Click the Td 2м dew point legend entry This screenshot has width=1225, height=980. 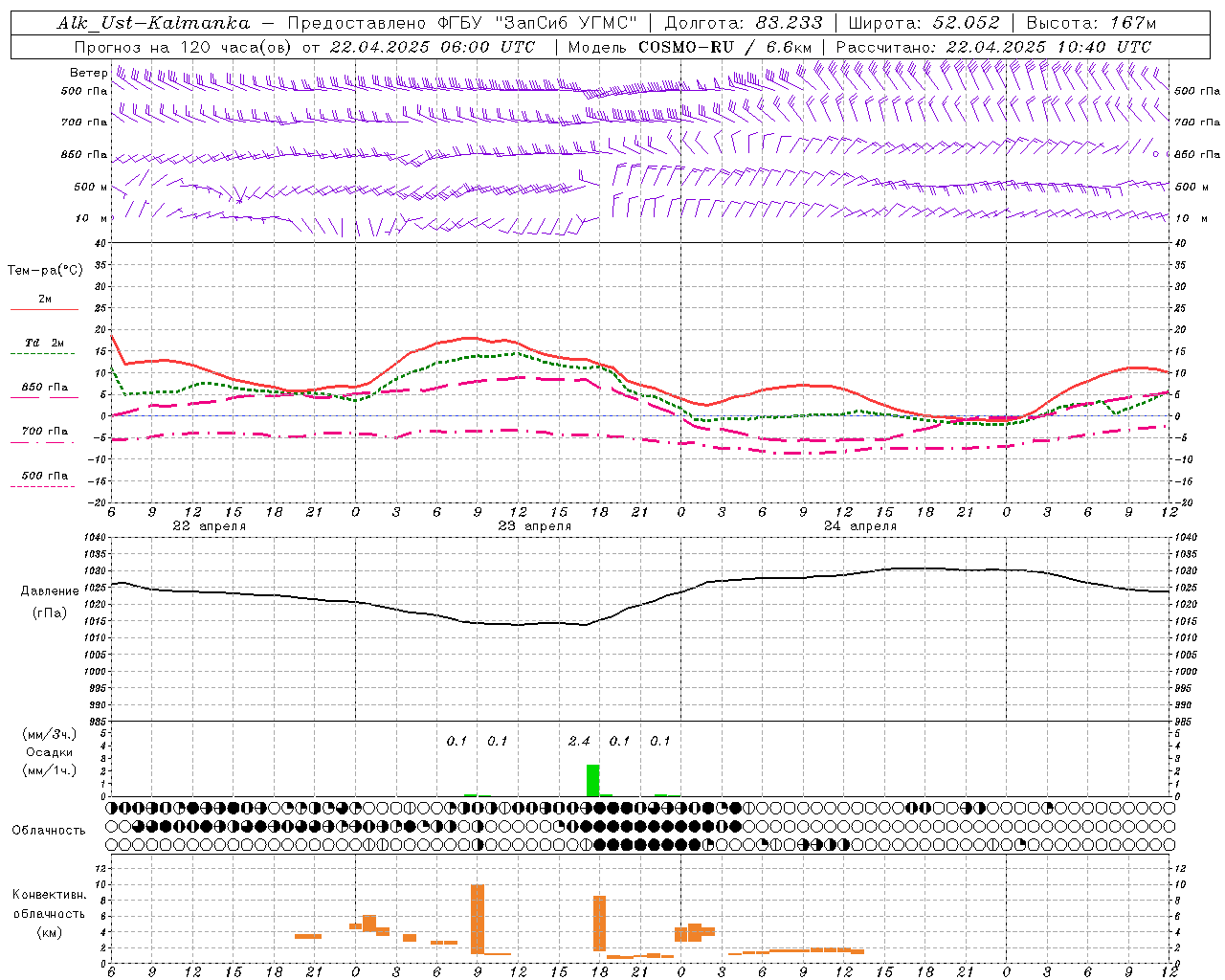[45, 343]
